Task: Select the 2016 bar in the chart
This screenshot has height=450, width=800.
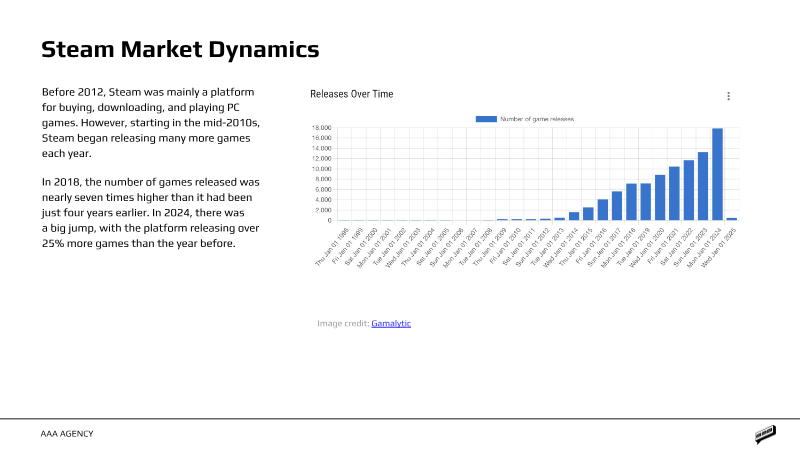Action: (603, 210)
